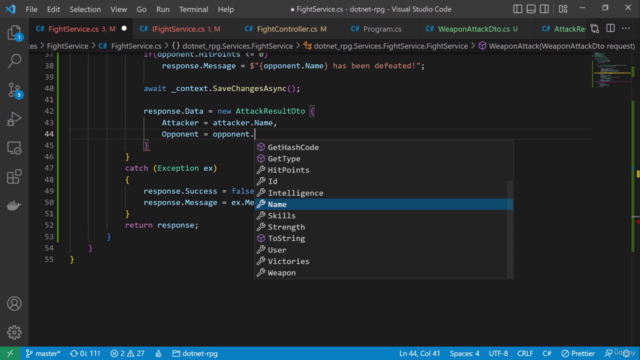Select User property suggestion
This screenshot has width=640, height=360.
click(x=384, y=250)
